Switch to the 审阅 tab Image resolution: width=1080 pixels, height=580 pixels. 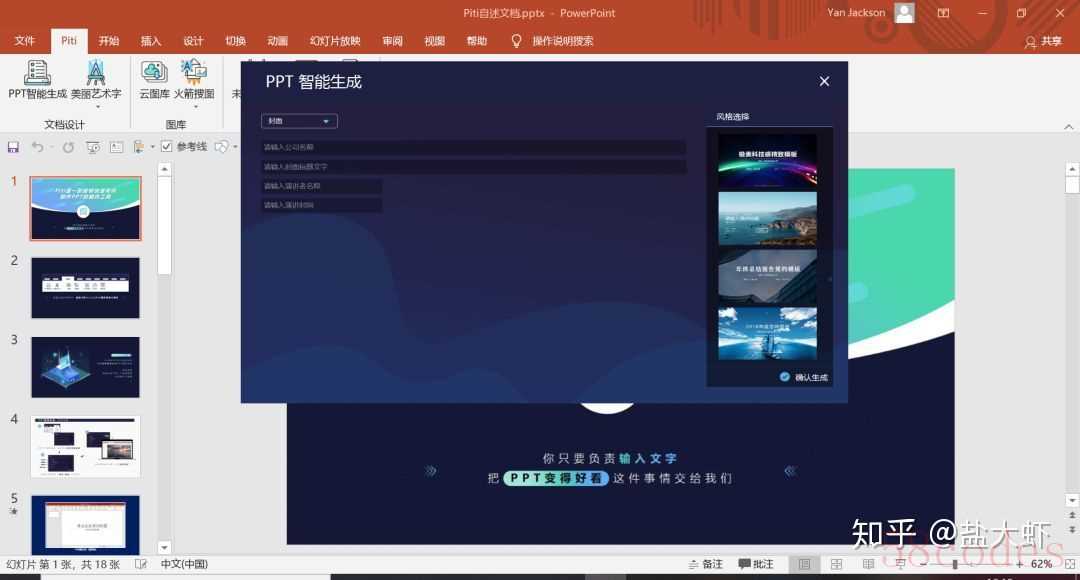click(x=393, y=41)
